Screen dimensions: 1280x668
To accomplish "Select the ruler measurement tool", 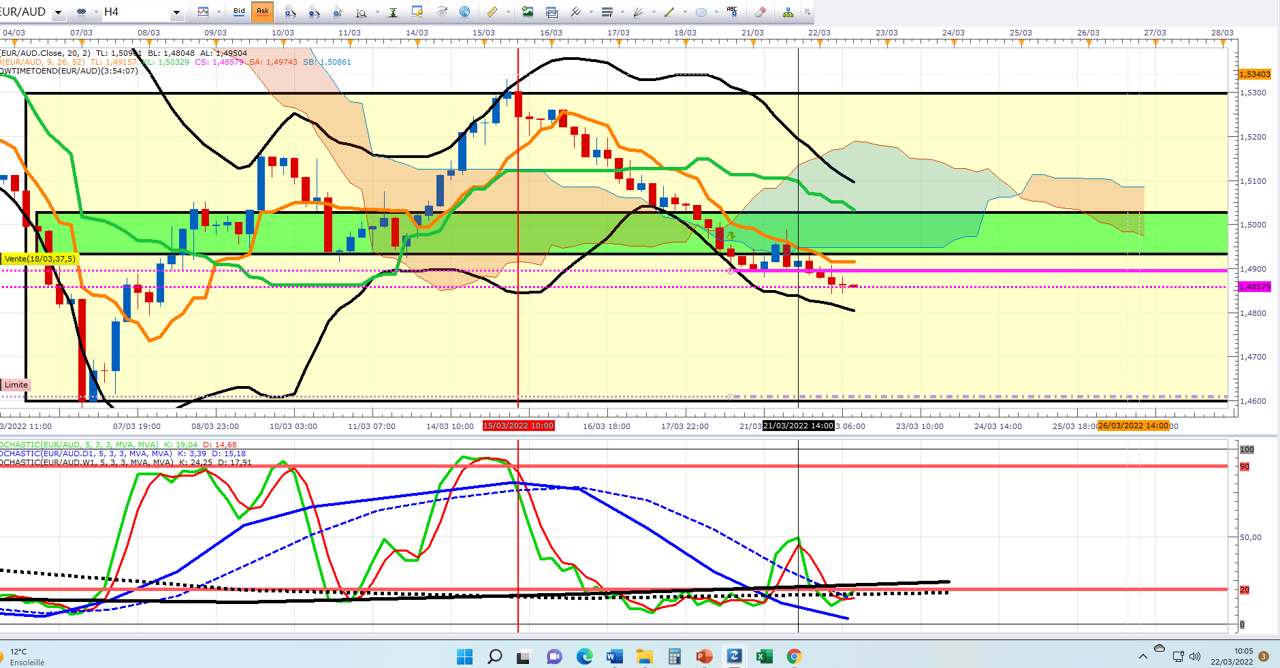I will click(492, 12).
